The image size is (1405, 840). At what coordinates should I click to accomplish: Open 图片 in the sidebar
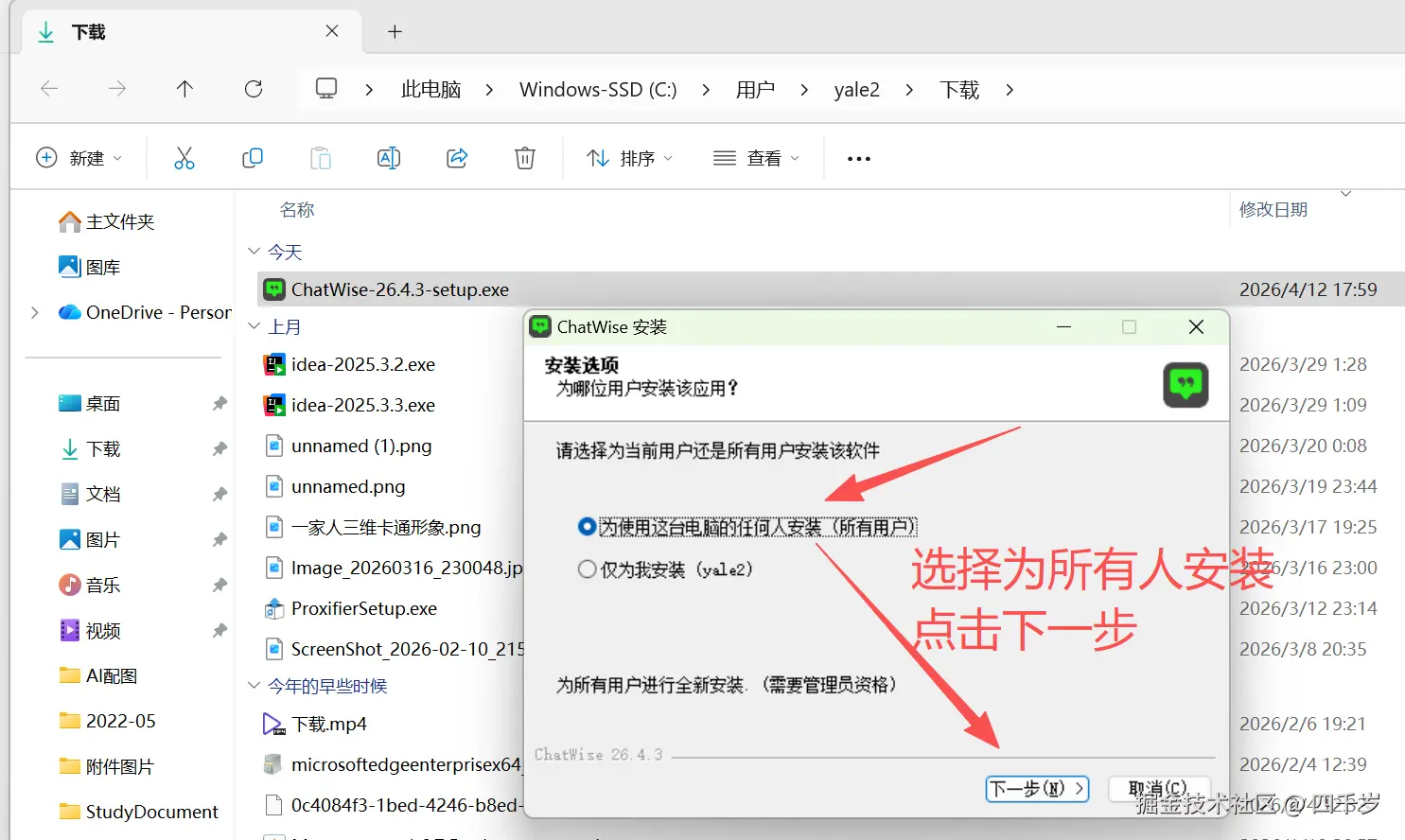[x=89, y=539]
